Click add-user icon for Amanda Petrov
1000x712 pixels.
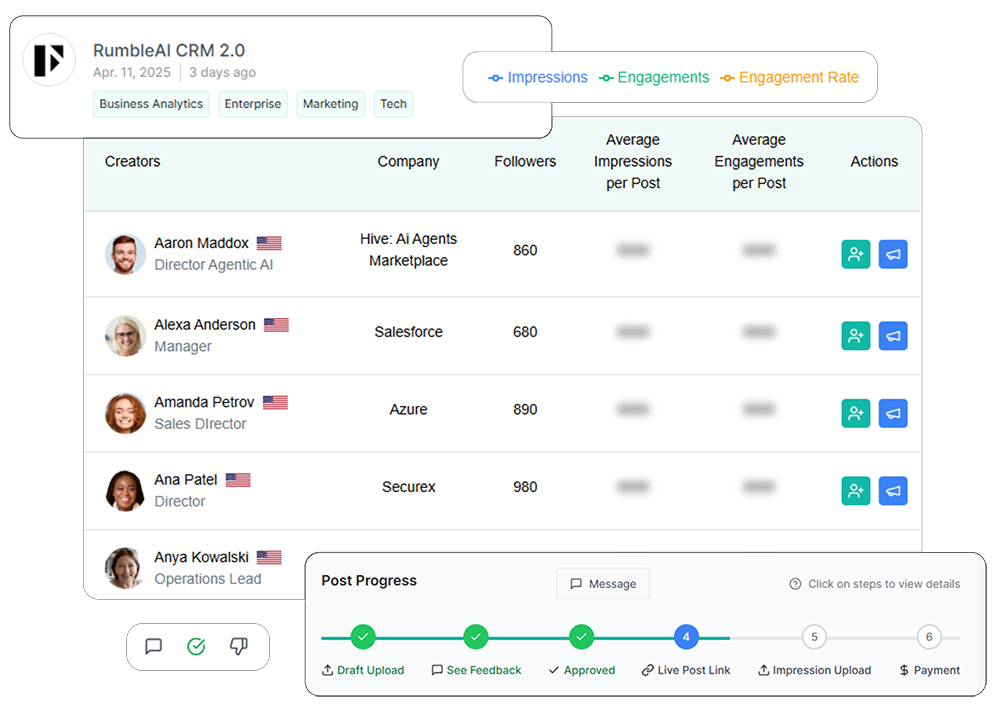(855, 413)
